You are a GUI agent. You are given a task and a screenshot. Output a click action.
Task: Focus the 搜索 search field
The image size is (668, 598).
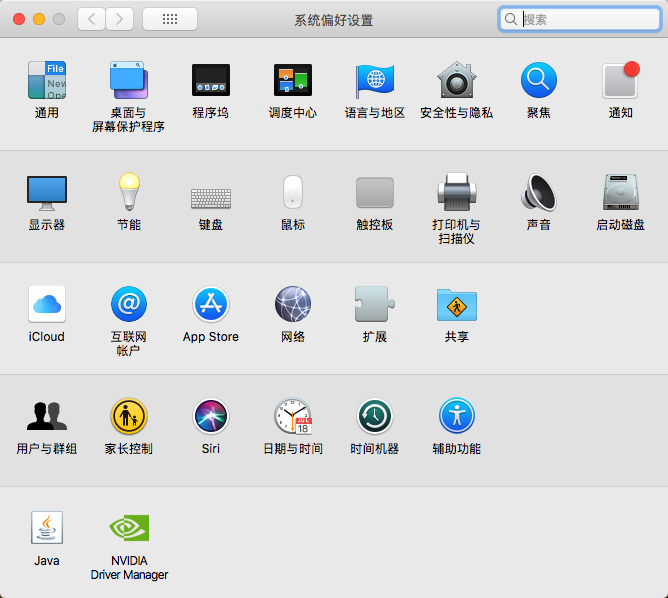tap(579, 19)
